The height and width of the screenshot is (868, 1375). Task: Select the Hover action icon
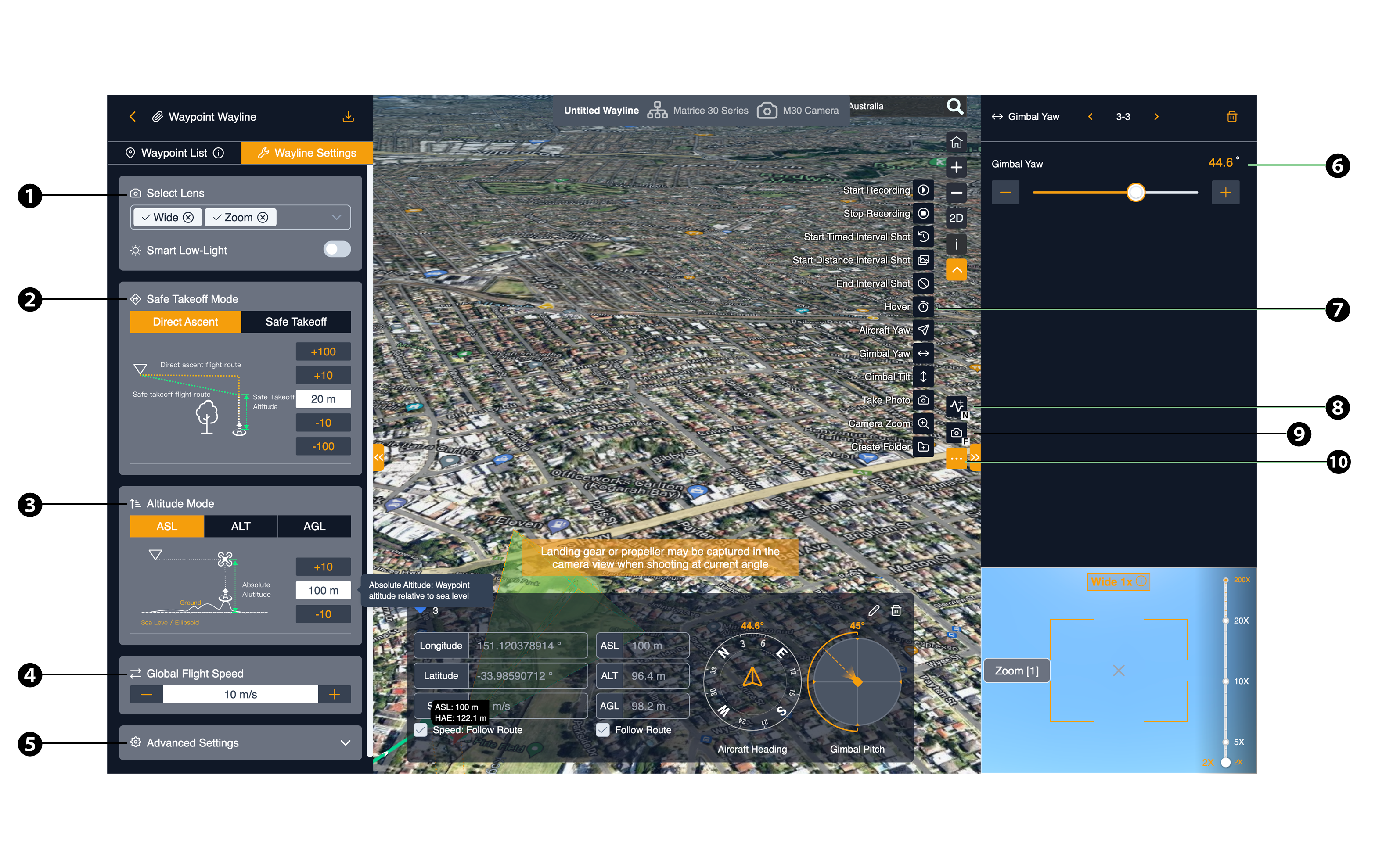click(x=923, y=306)
